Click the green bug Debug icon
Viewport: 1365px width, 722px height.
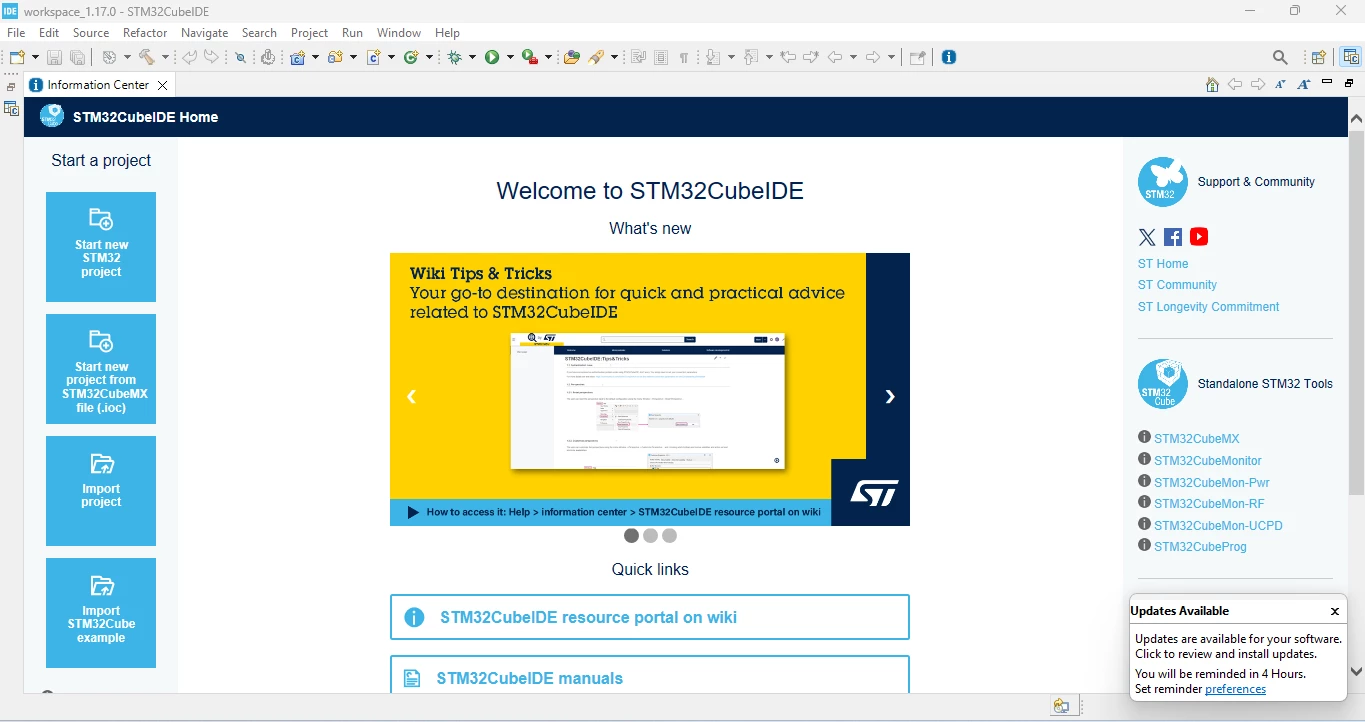pos(456,58)
